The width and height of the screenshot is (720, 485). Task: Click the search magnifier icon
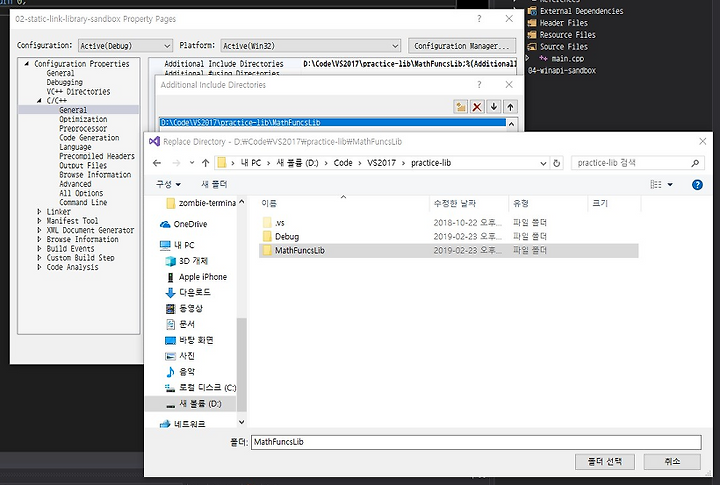click(695, 163)
